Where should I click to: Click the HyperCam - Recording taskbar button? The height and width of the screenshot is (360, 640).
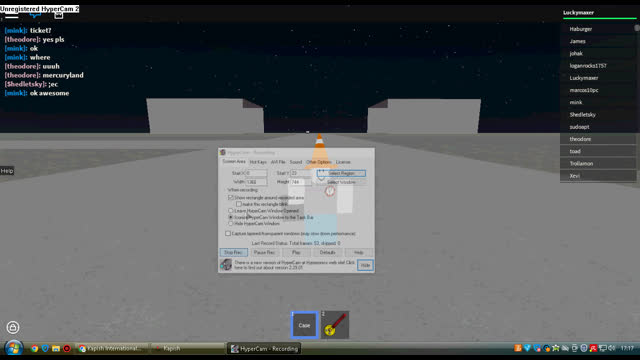(x=264, y=349)
